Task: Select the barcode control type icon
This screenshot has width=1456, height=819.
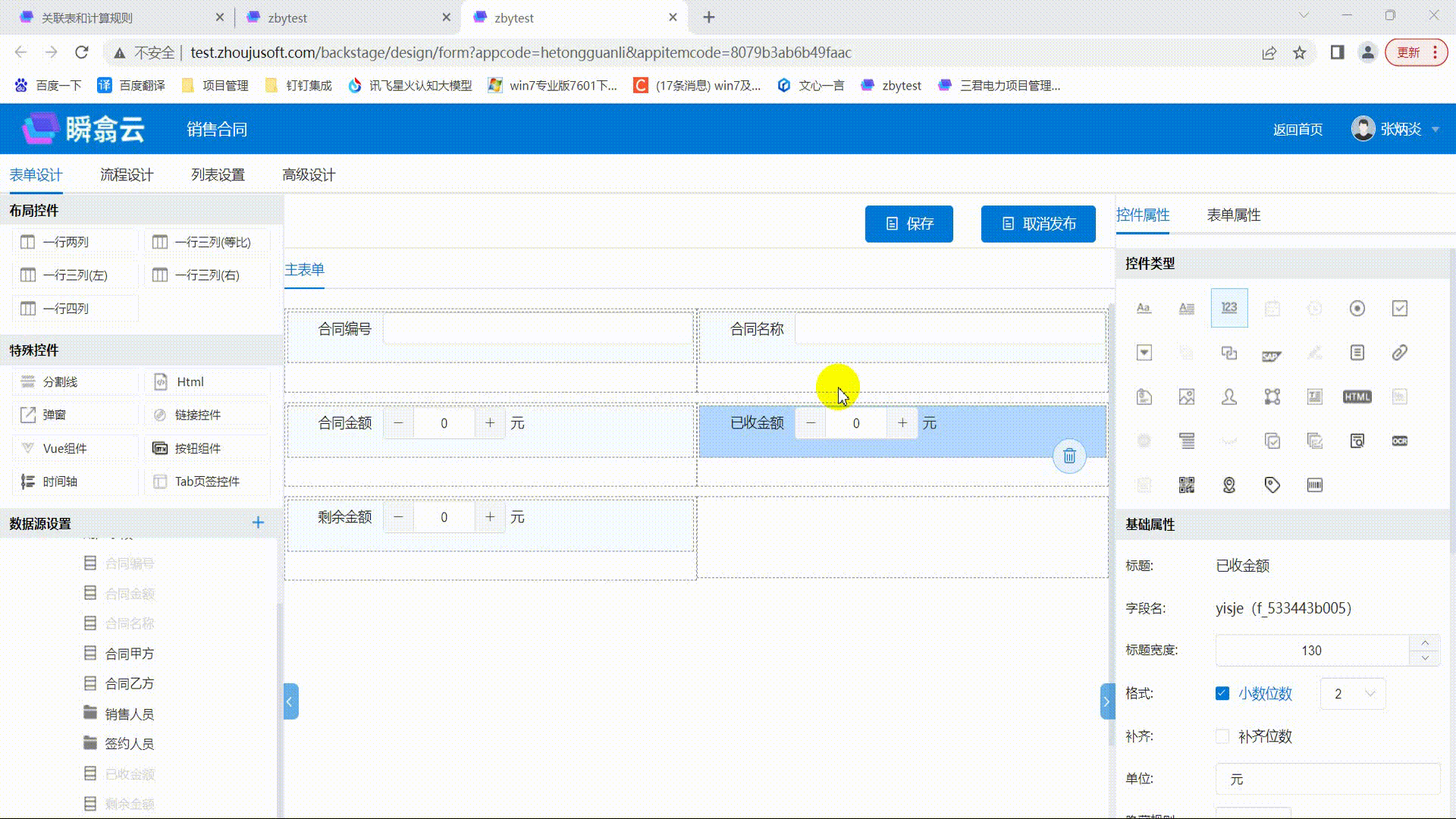Action: (x=1314, y=485)
